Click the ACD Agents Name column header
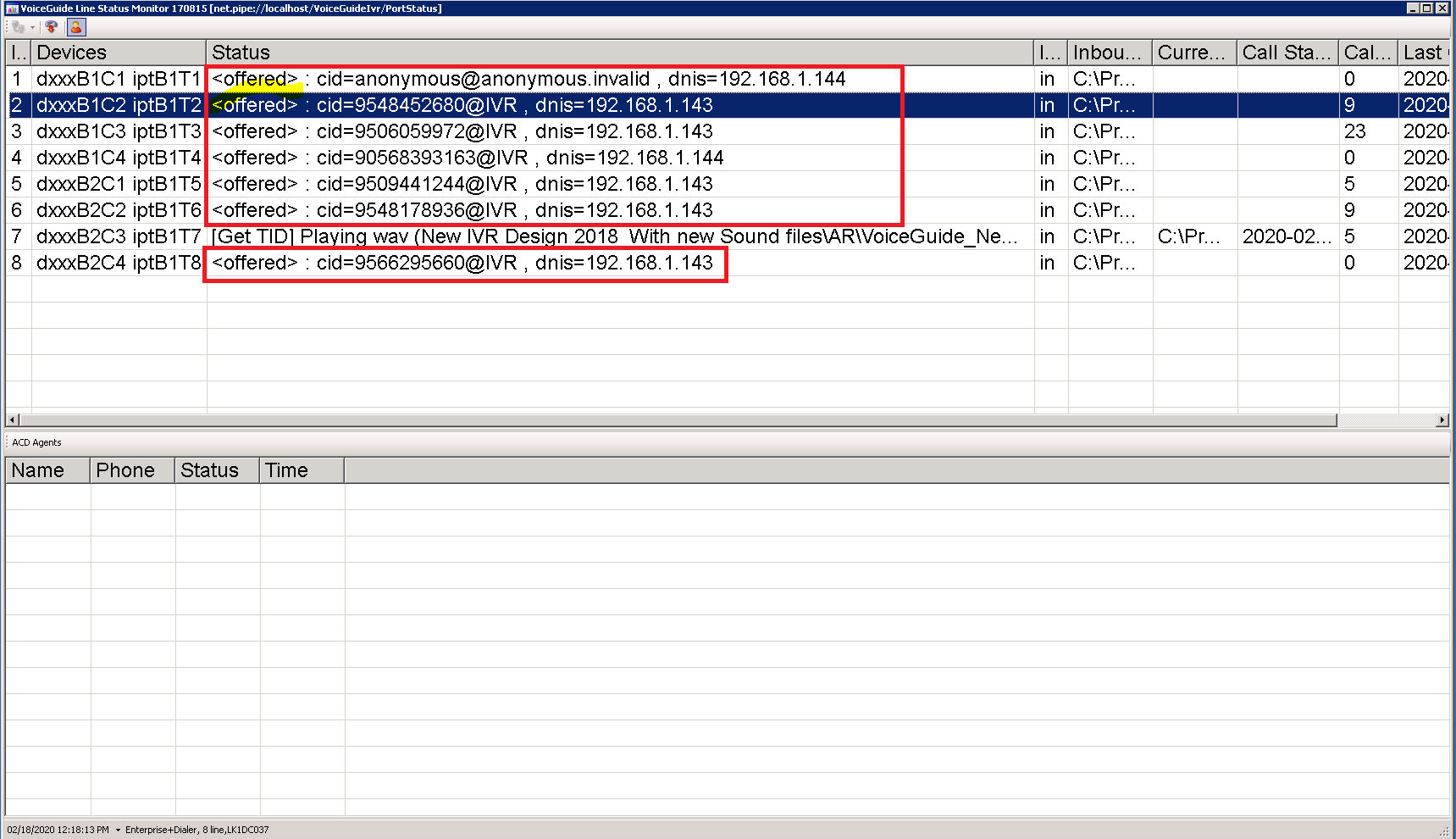Viewport: 1456px width, 839px height. pyautogui.click(x=47, y=470)
